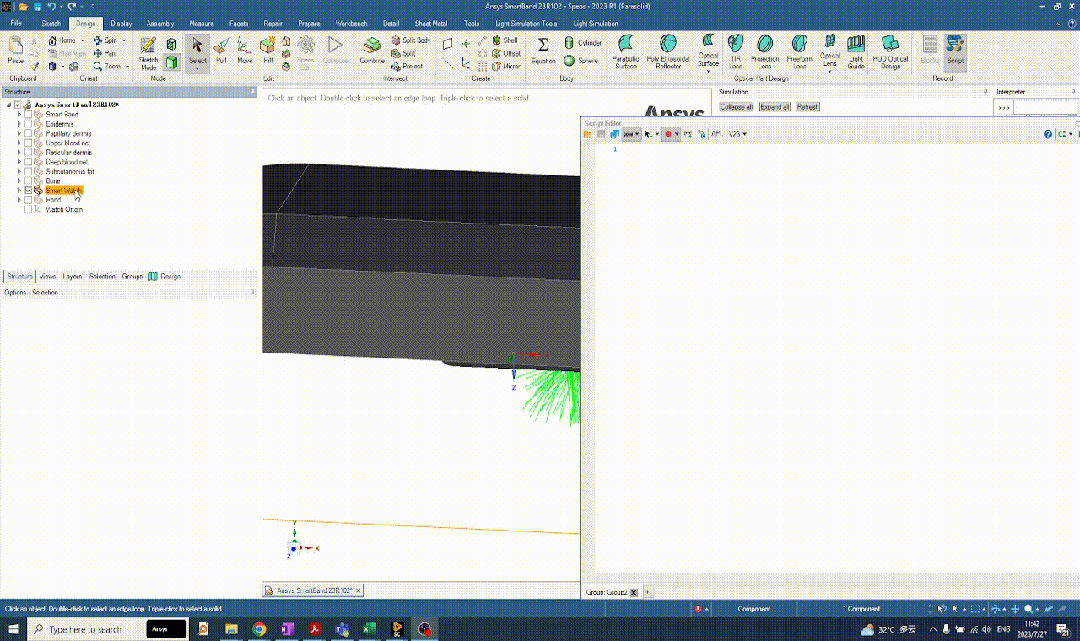
Task: Close the Group: Group2 tab
Action: coord(634,592)
